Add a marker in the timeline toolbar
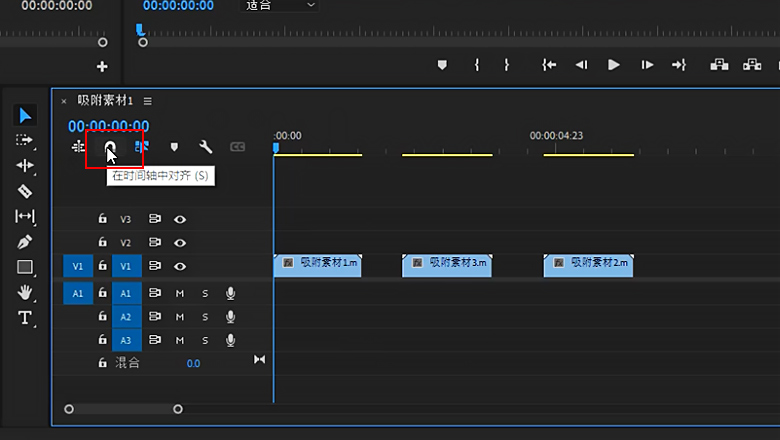 tap(174, 147)
